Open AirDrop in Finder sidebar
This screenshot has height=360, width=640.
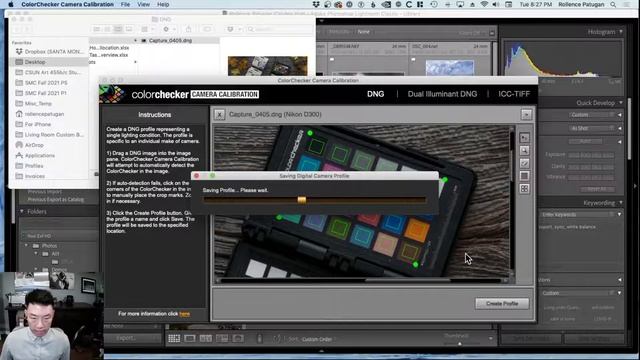33,145
